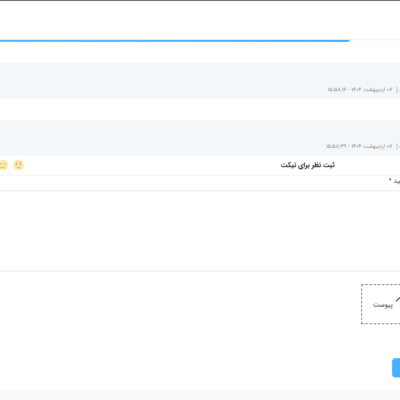Screen dimensions: 400x400
Task: Click the پیوست attachment label
Action: (383, 305)
